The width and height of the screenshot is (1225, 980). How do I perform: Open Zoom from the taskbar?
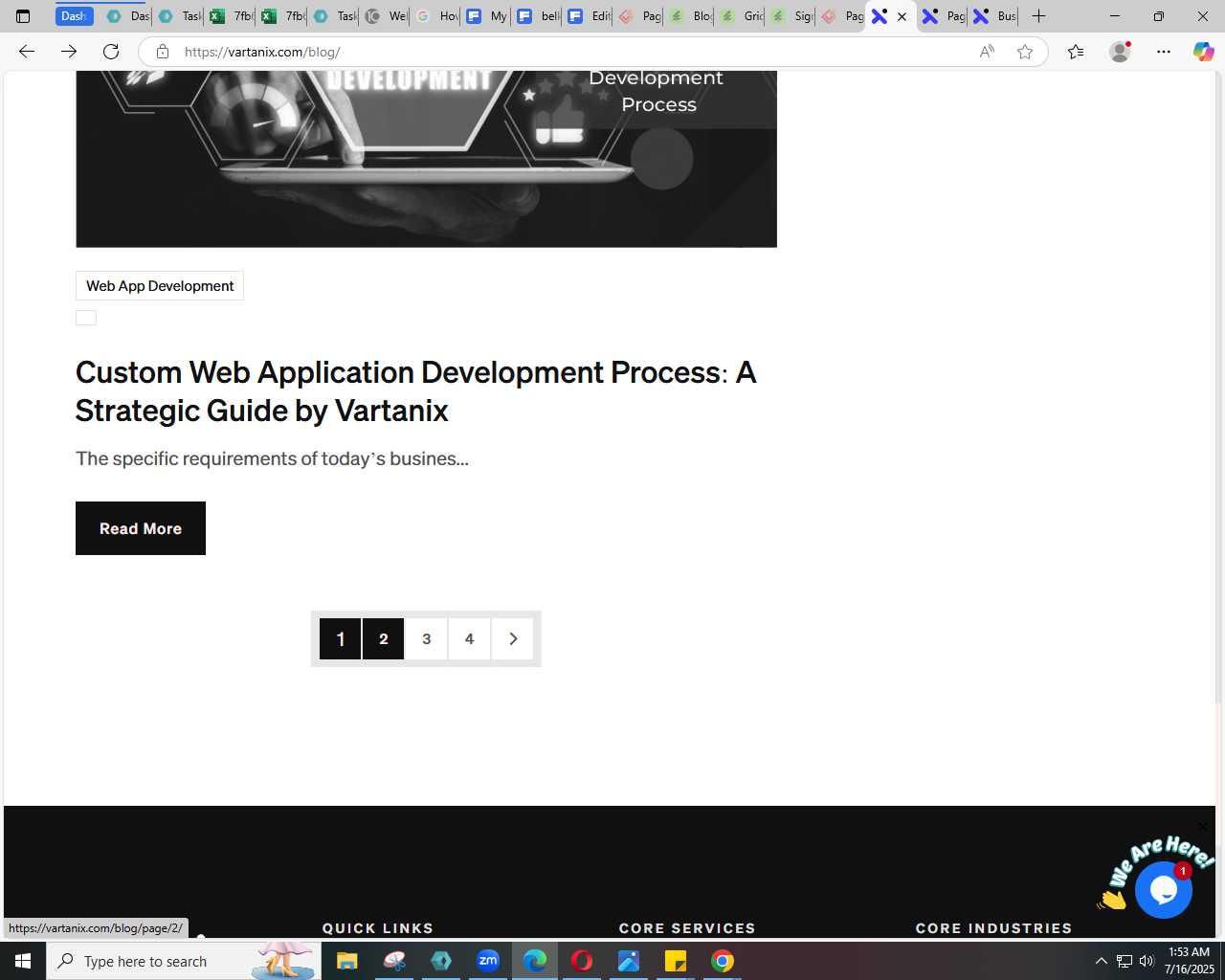click(488, 961)
